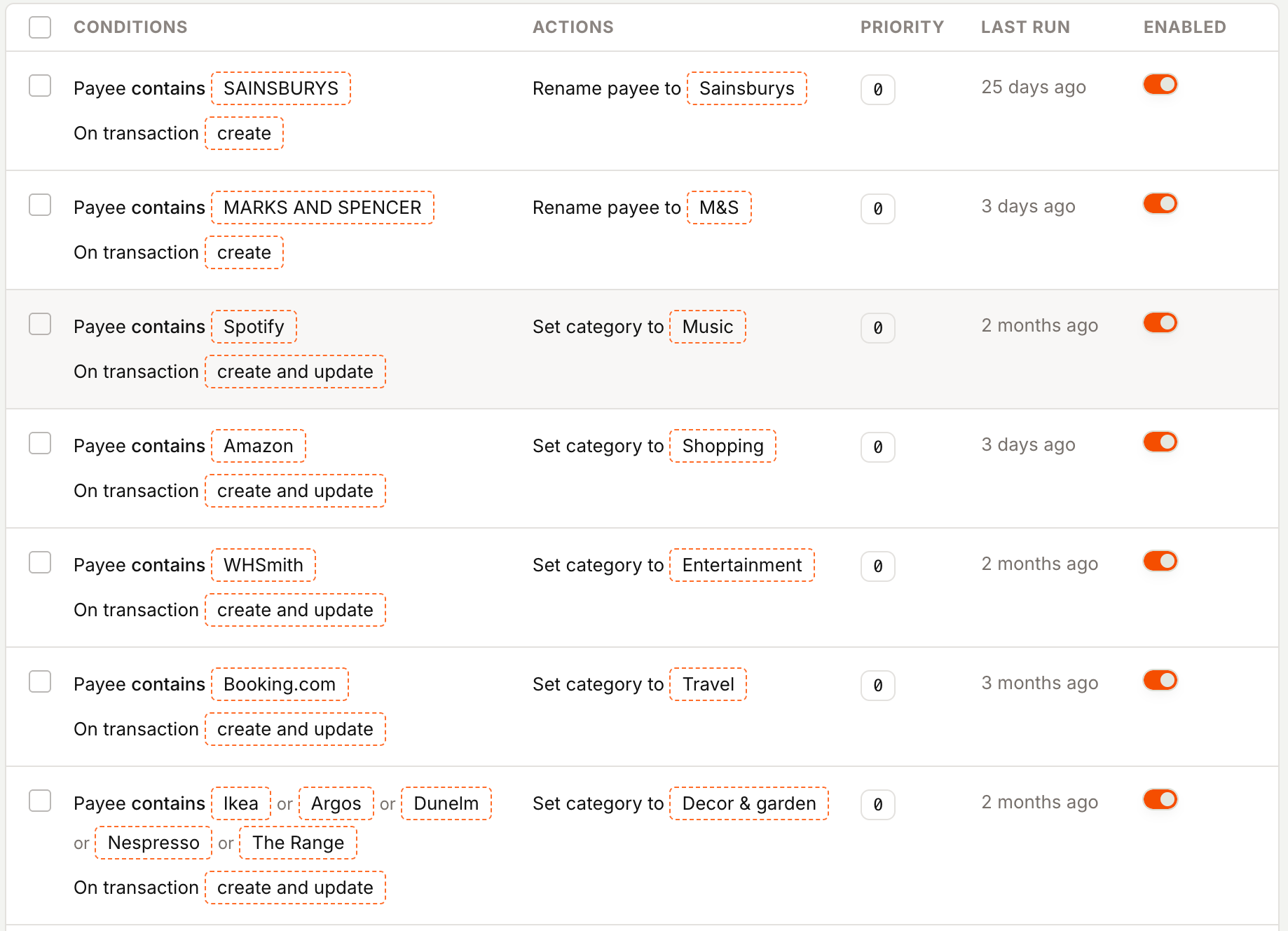Screen dimensions: 1288x931
Task: Select the SAINSBURYS rule checkbox
Action: click(x=40, y=86)
